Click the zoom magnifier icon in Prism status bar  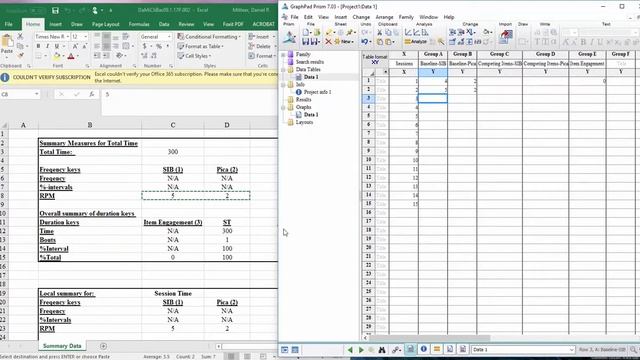633,350
